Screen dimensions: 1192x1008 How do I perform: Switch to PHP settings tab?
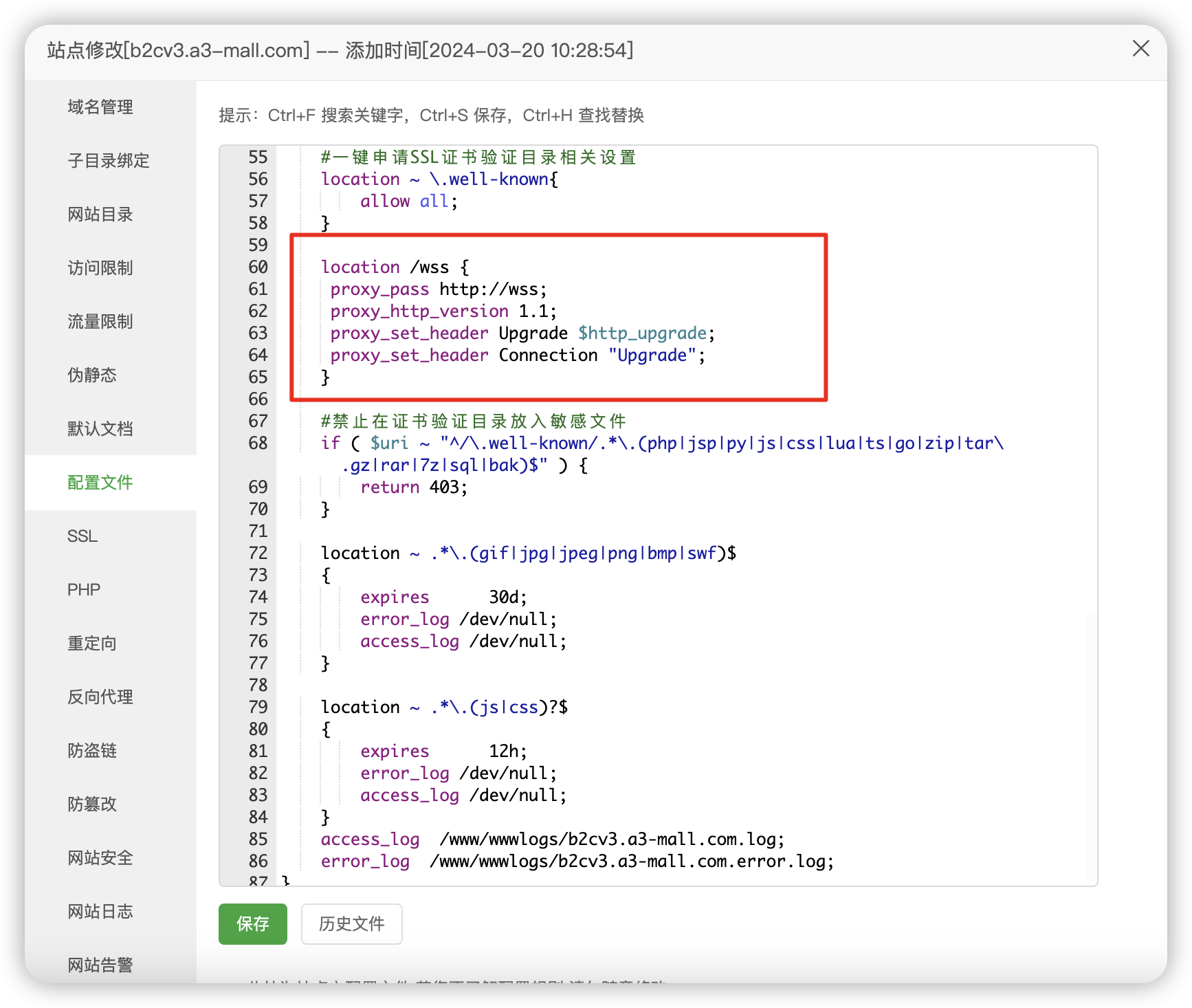pos(84,589)
